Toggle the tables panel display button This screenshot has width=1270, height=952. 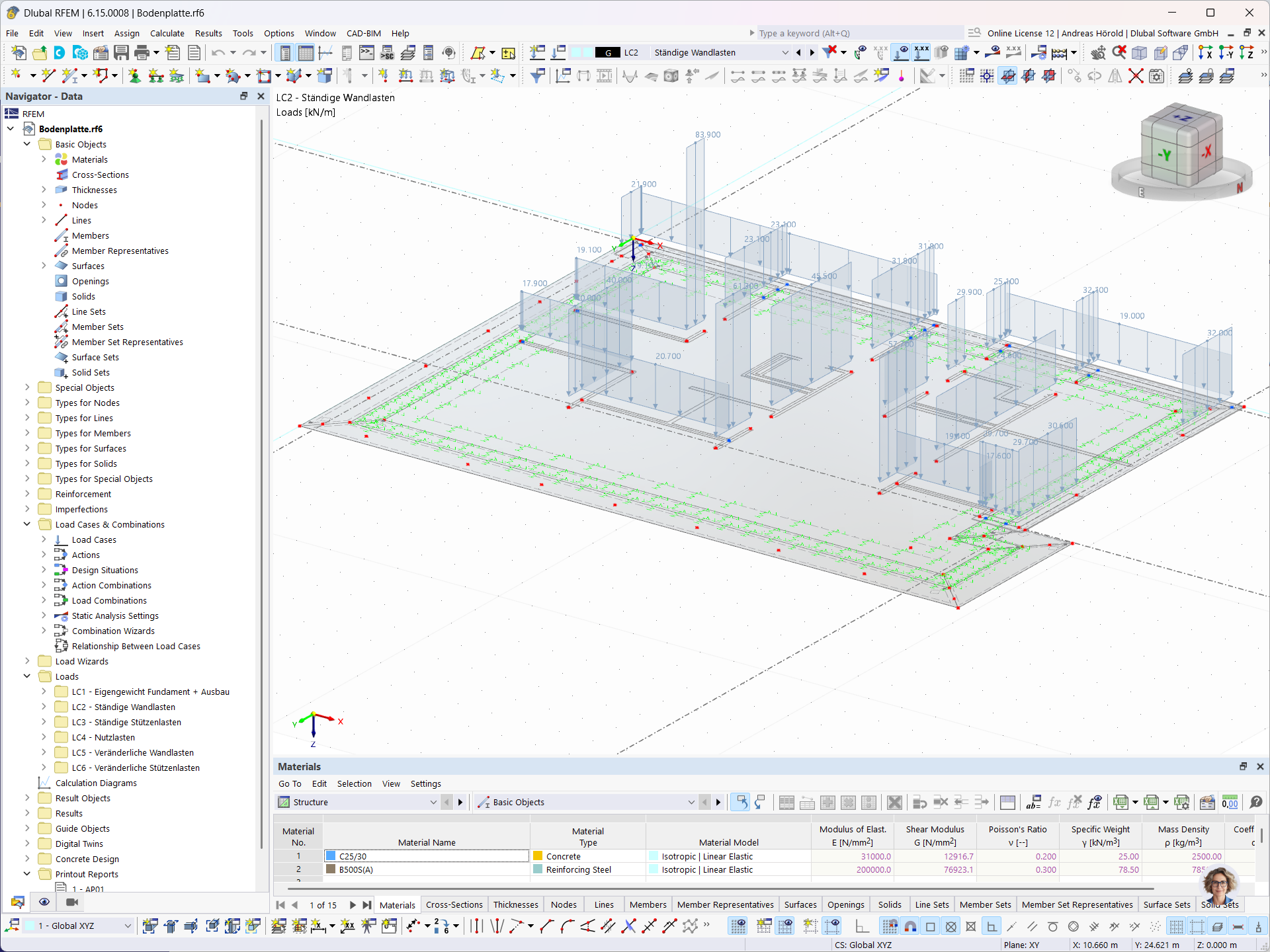click(x=306, y=53)
